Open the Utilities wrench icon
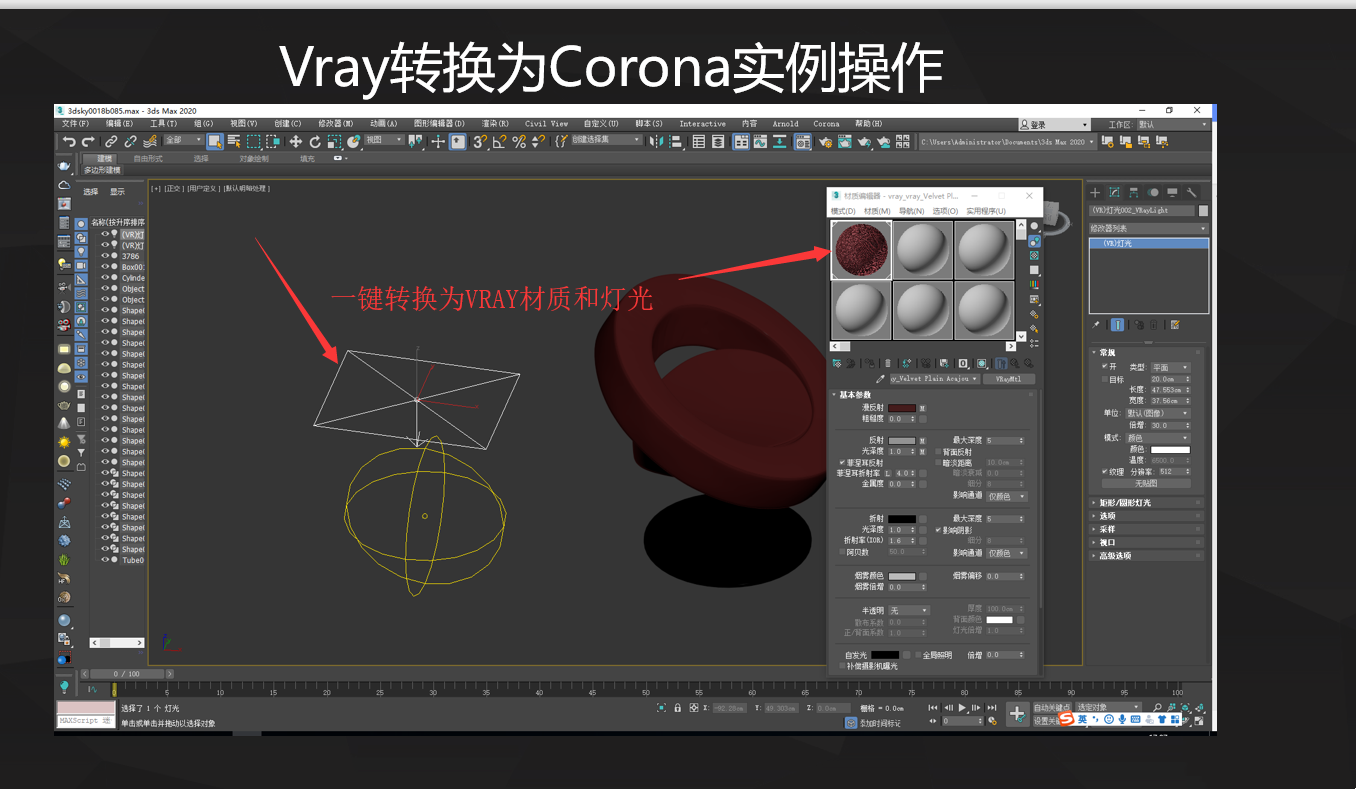Viewport: 1356px width, 789px height. coord(1191,193)
